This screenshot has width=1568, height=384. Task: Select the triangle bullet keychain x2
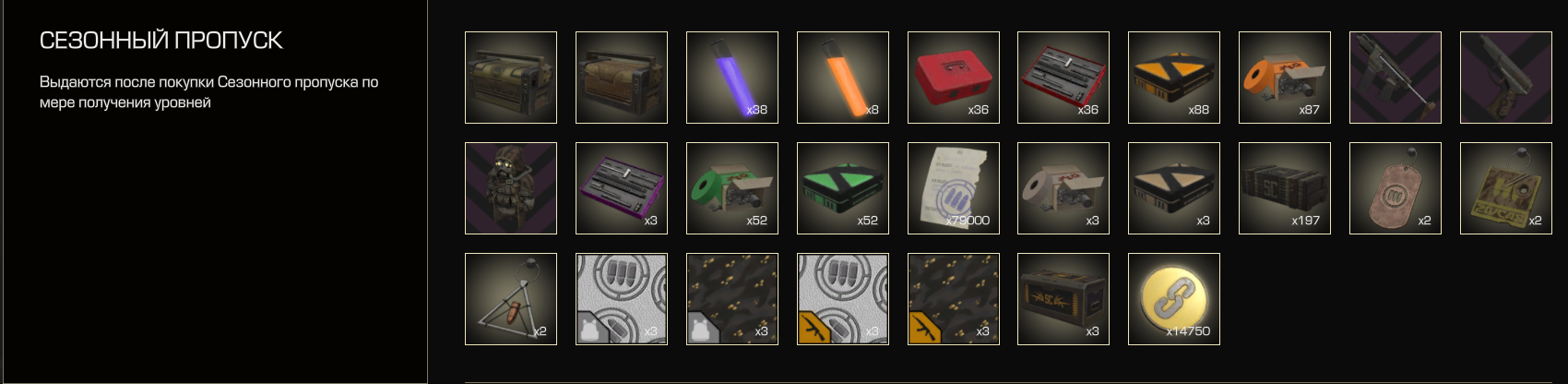(511, 299)
